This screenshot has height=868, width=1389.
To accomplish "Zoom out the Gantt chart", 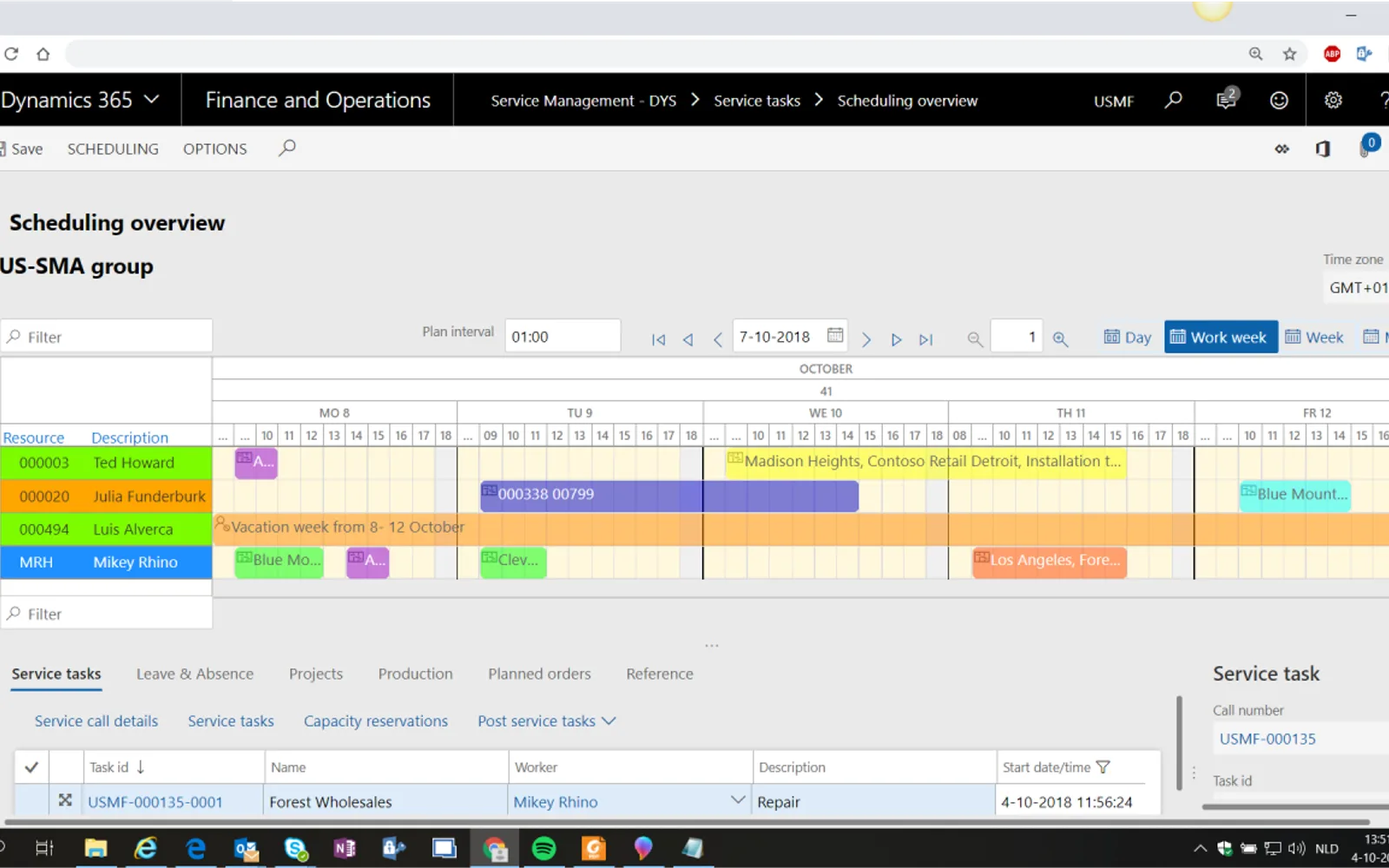I will [975, 339].
